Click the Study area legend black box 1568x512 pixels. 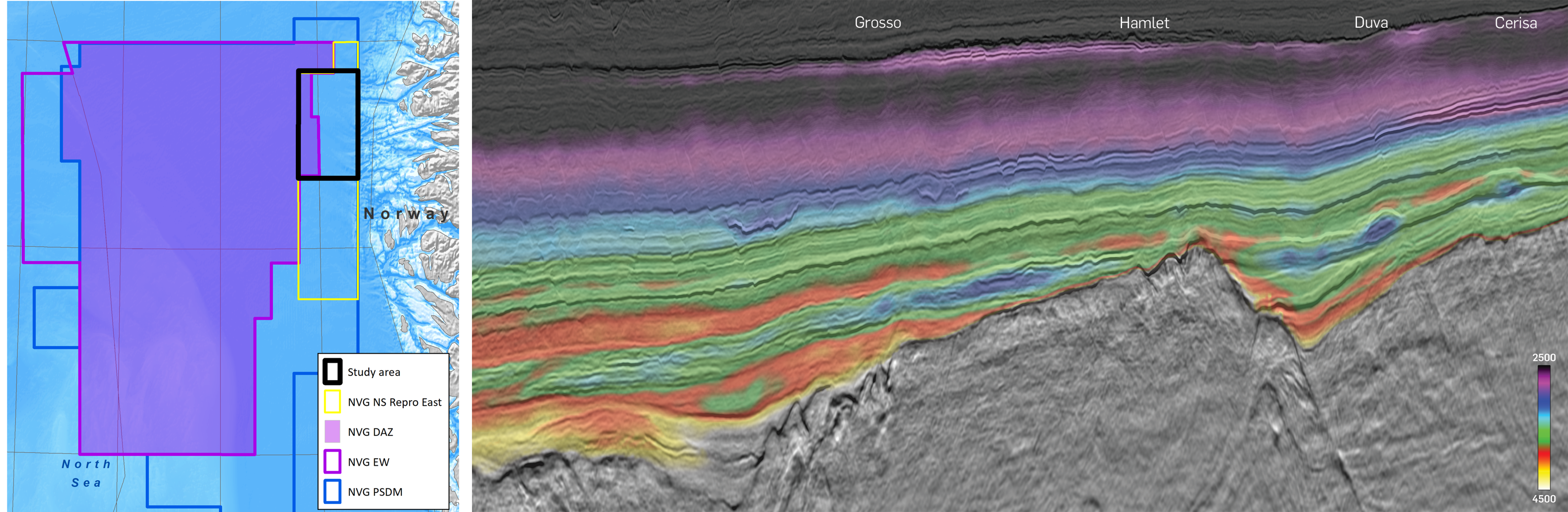332,371
